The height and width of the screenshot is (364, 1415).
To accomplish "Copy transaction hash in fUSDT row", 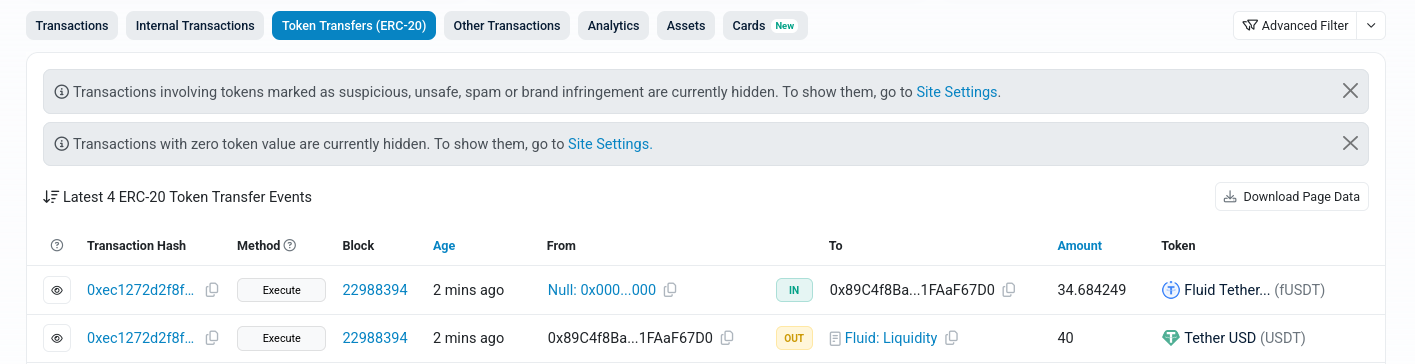I will point(212,290).
